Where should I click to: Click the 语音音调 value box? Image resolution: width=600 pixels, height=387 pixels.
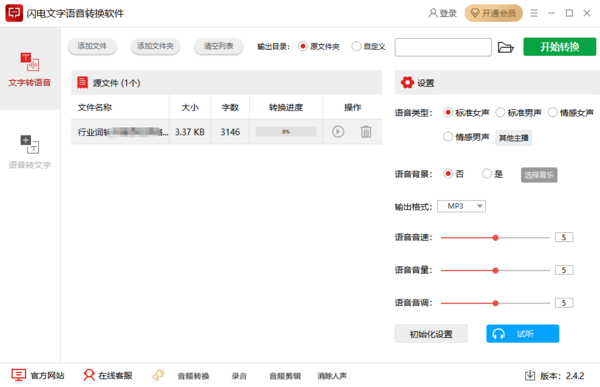tap(564, 303)
